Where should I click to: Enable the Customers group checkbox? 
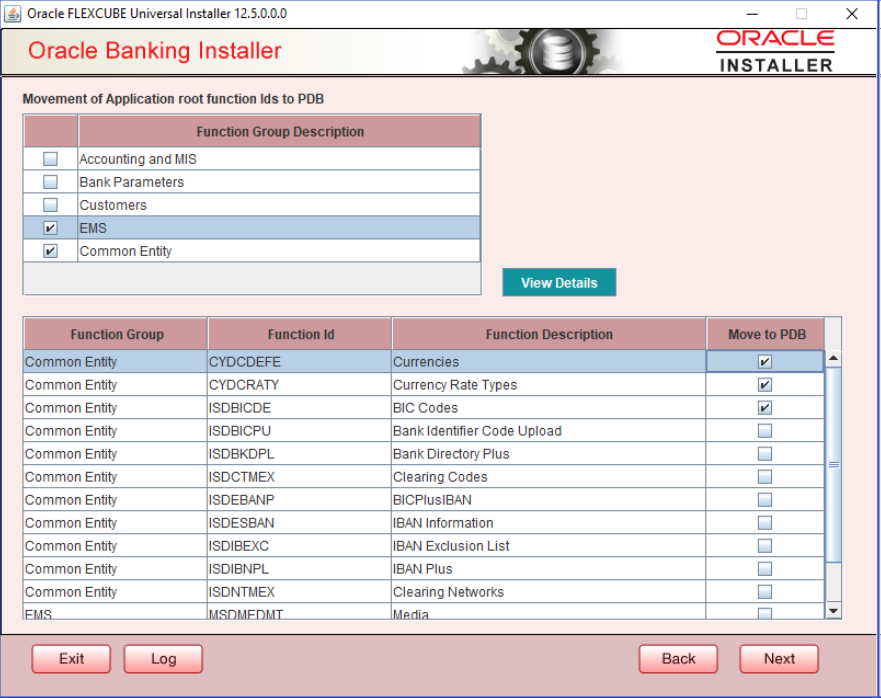pos(51,205)
